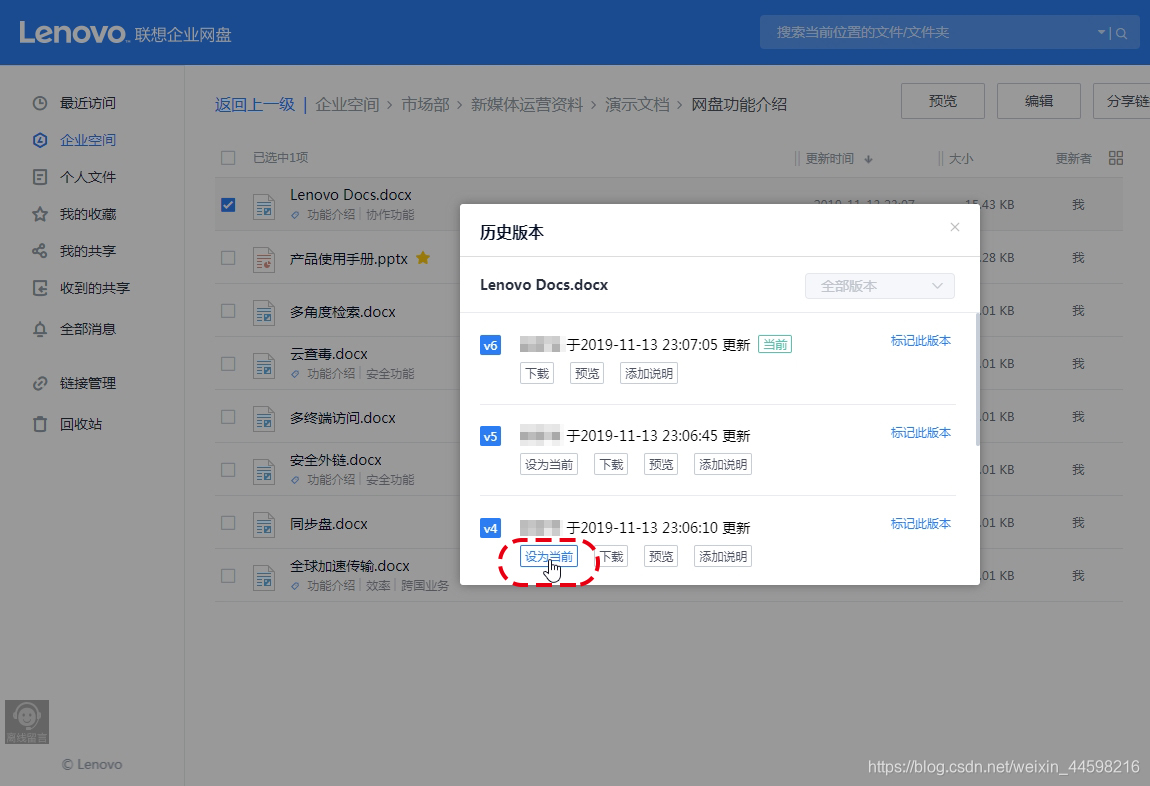Click the Lenovo Docs.docx file icon
The width and height of the screenshot is (1150, 786).
coord(264,207)
